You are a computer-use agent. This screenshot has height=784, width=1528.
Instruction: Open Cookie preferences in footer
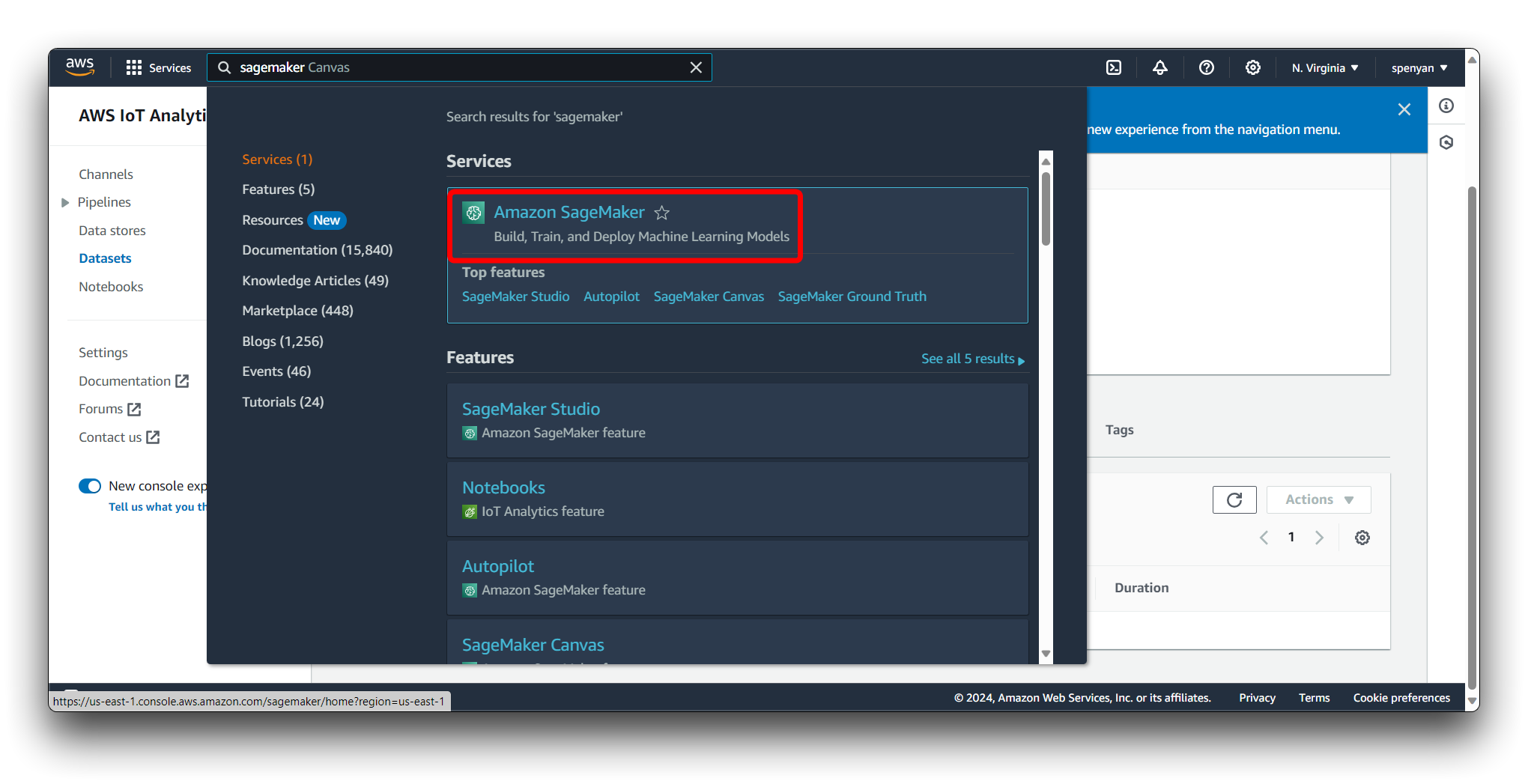[x=1401, y=698]
